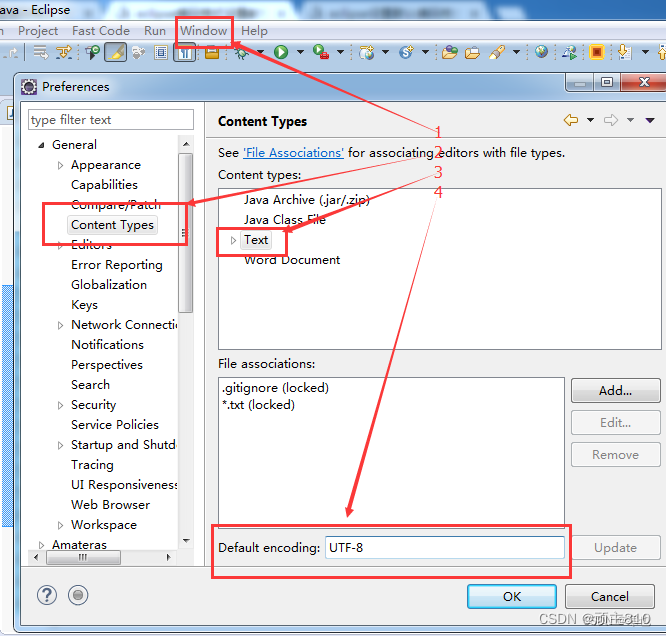This screenshot has width=666, height=636.
Task: Click the Open Type folder icon
Action: [x=449, y=53]
